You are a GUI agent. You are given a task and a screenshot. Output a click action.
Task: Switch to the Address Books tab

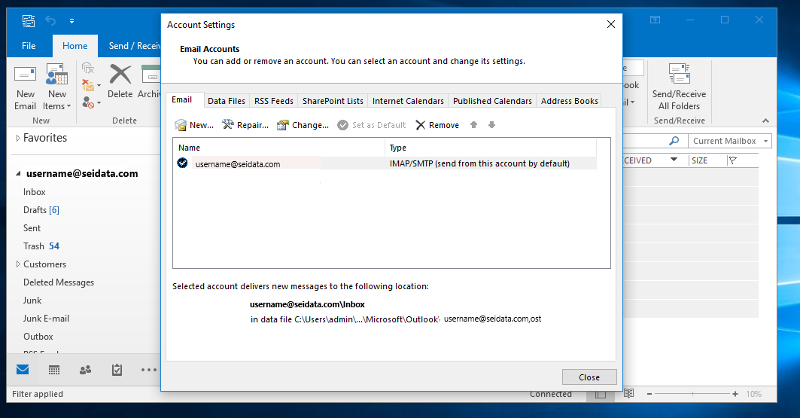[569, 101]
